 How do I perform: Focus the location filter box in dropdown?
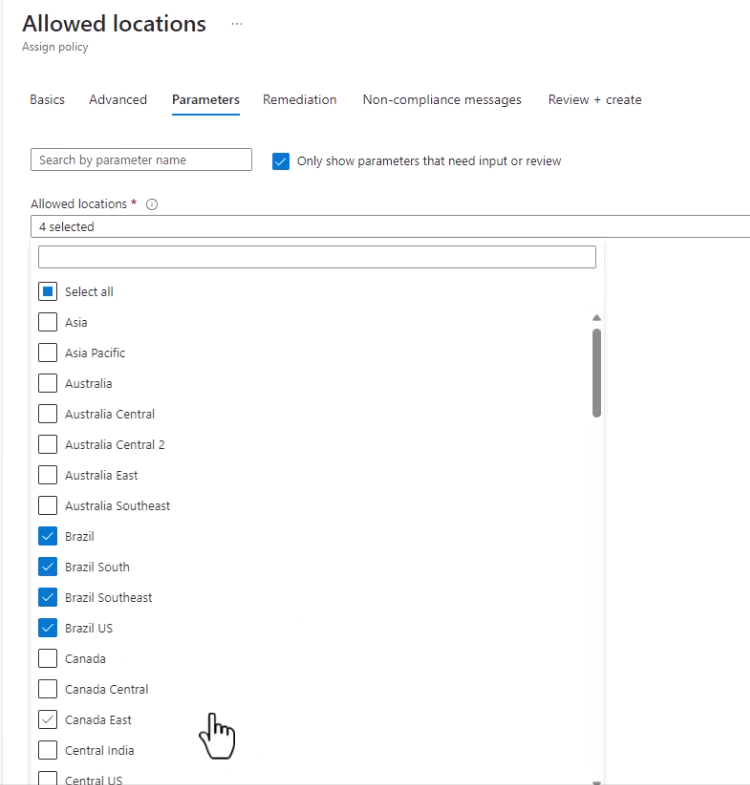point(317,257)
